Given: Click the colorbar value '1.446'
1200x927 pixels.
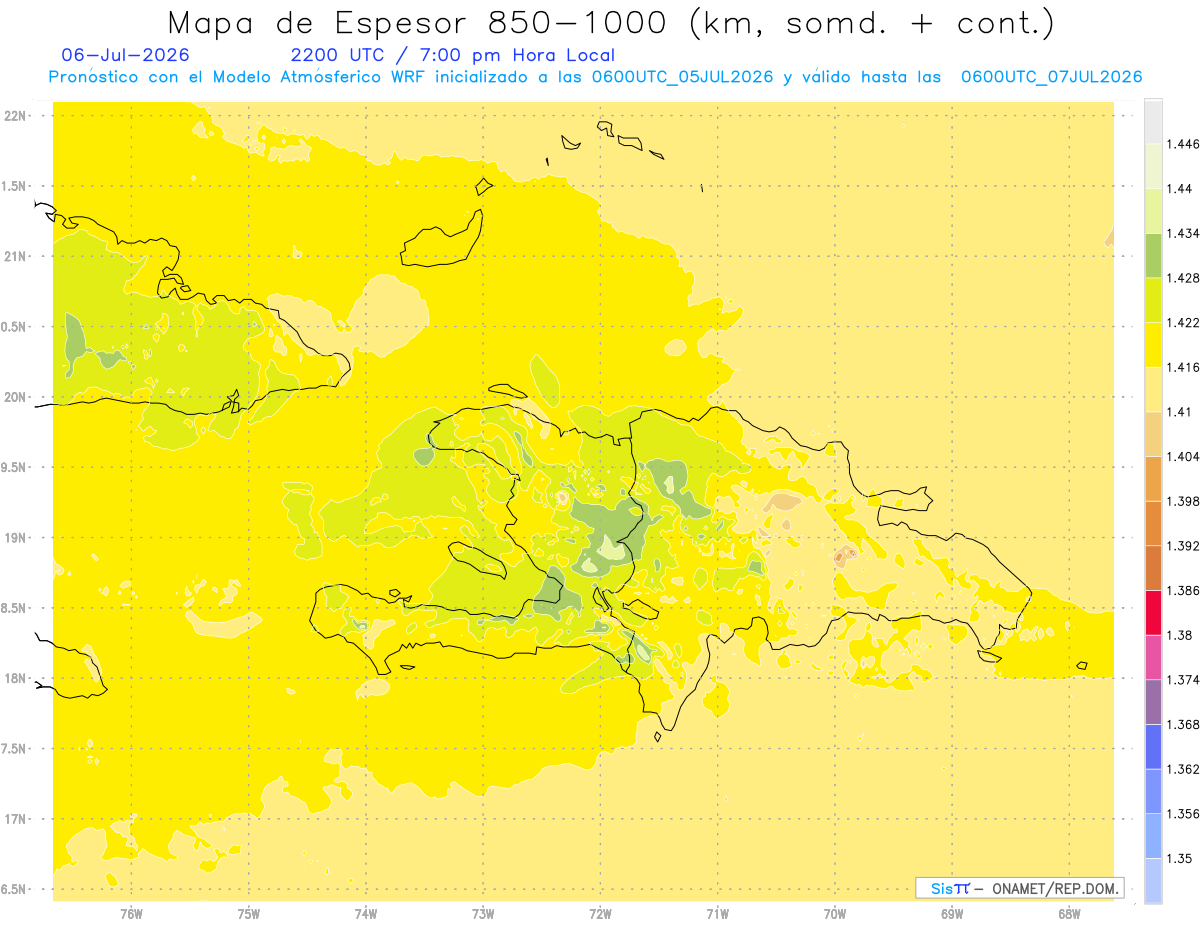Looking at the screenshot, I should [1183, 144].
